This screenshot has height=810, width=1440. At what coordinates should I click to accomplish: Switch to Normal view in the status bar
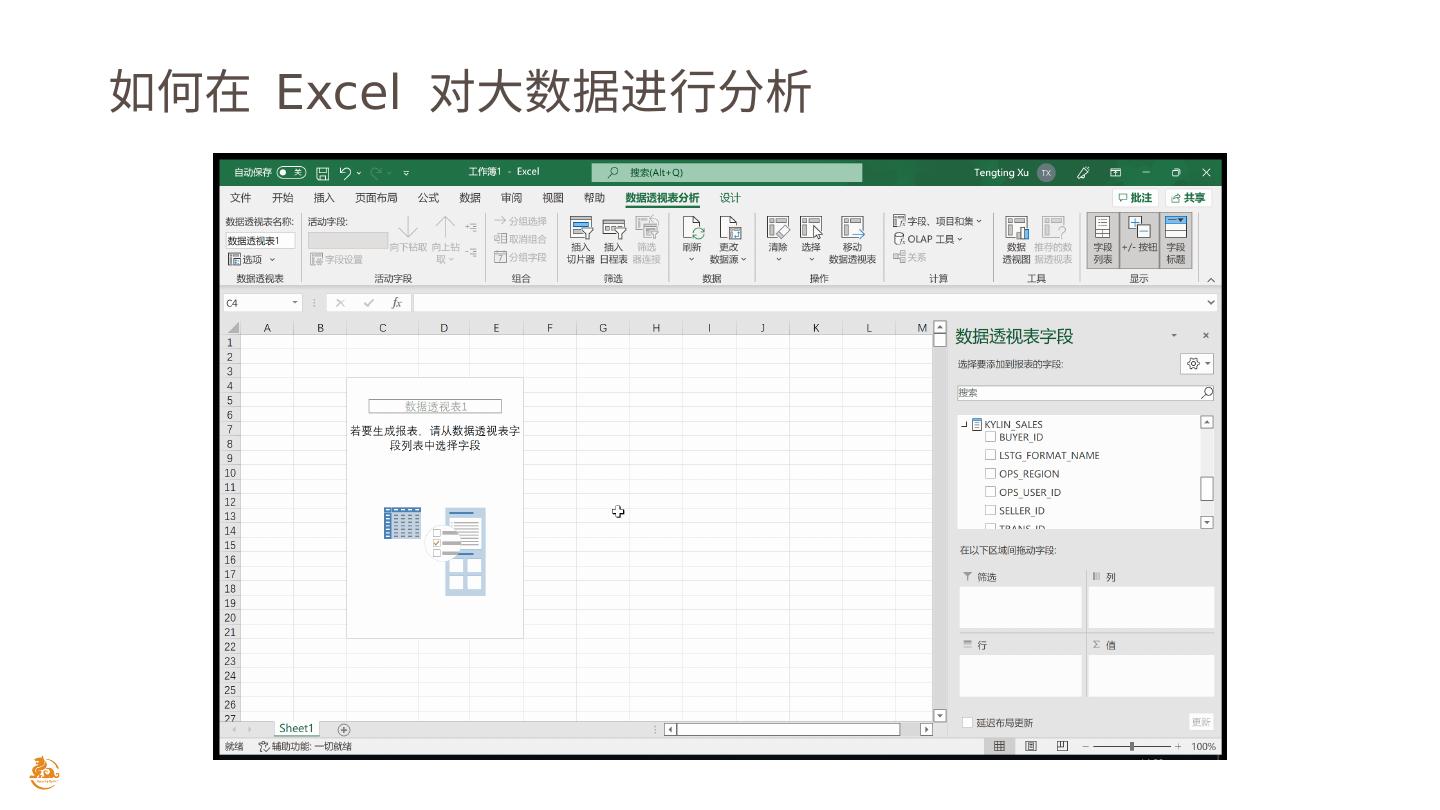coord(999,746)
